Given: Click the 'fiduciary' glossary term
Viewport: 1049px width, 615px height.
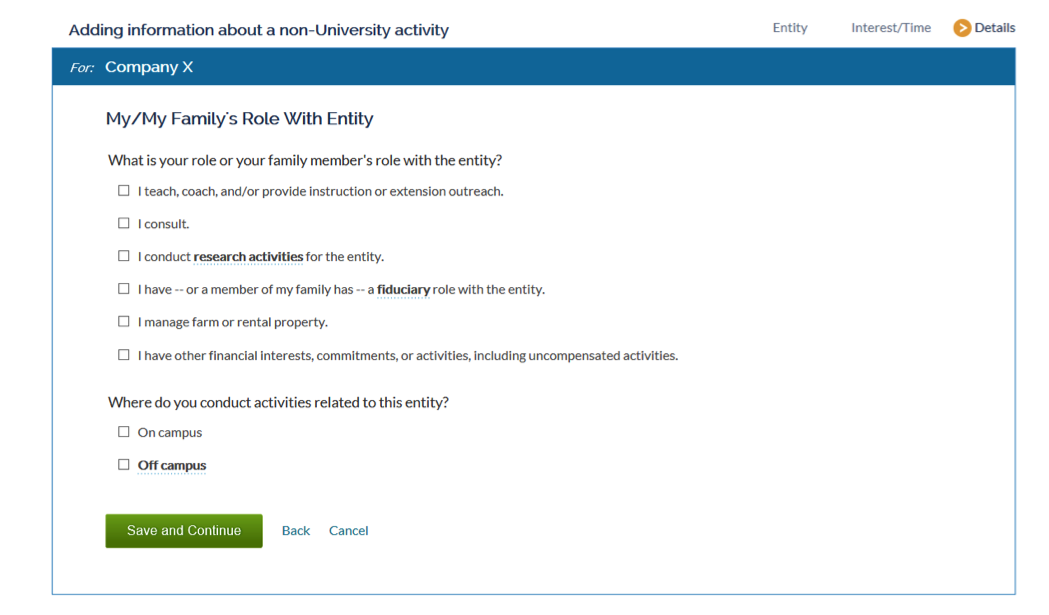Looking at the screenshot, I should click(x=403, y=289).
